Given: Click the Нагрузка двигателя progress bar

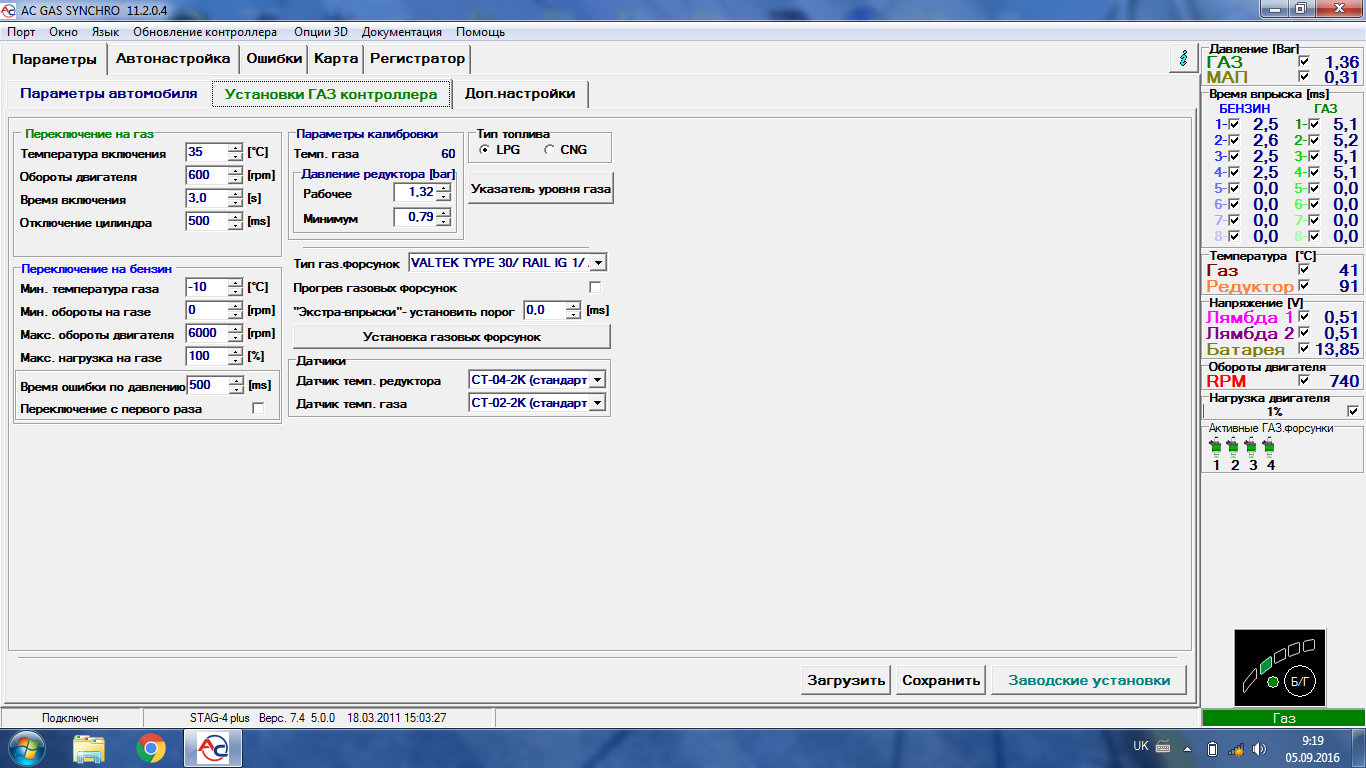Looking at the screenshot, I should coord(1275,411).
